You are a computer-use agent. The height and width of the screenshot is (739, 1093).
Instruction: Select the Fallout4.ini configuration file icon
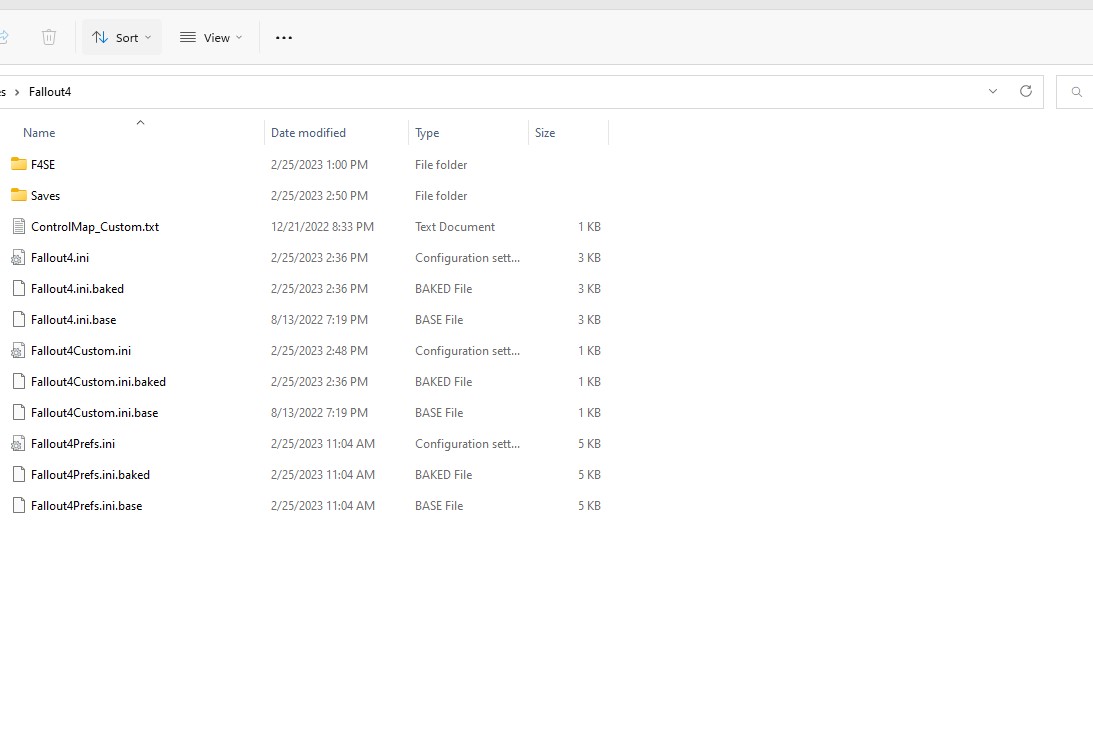(x=18, y=258)
